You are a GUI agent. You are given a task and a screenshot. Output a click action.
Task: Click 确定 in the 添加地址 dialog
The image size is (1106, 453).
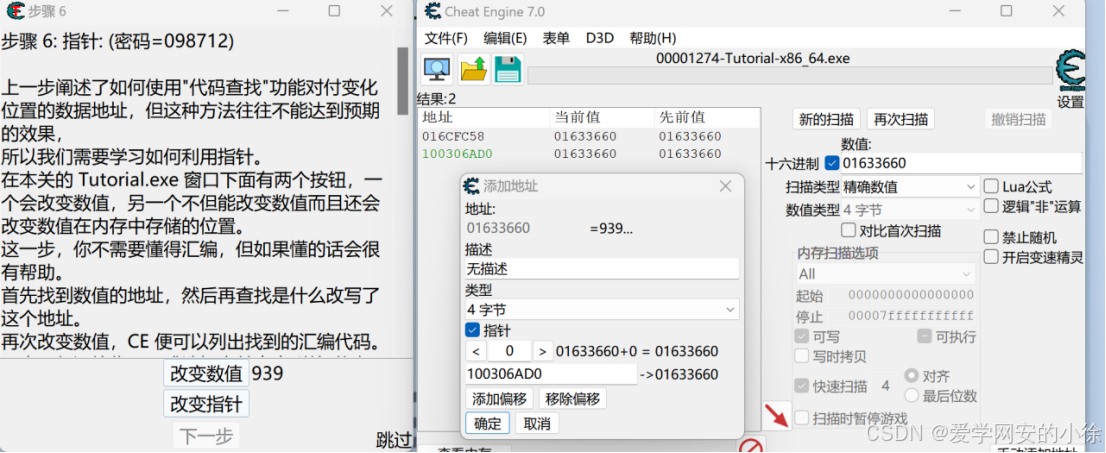pyautogui.click(x=487, y=423)
